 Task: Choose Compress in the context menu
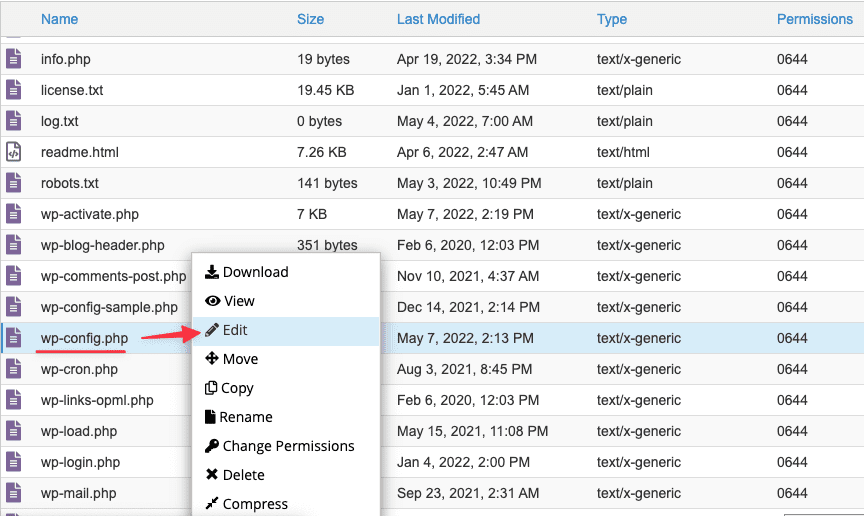[x=255, y=504]
